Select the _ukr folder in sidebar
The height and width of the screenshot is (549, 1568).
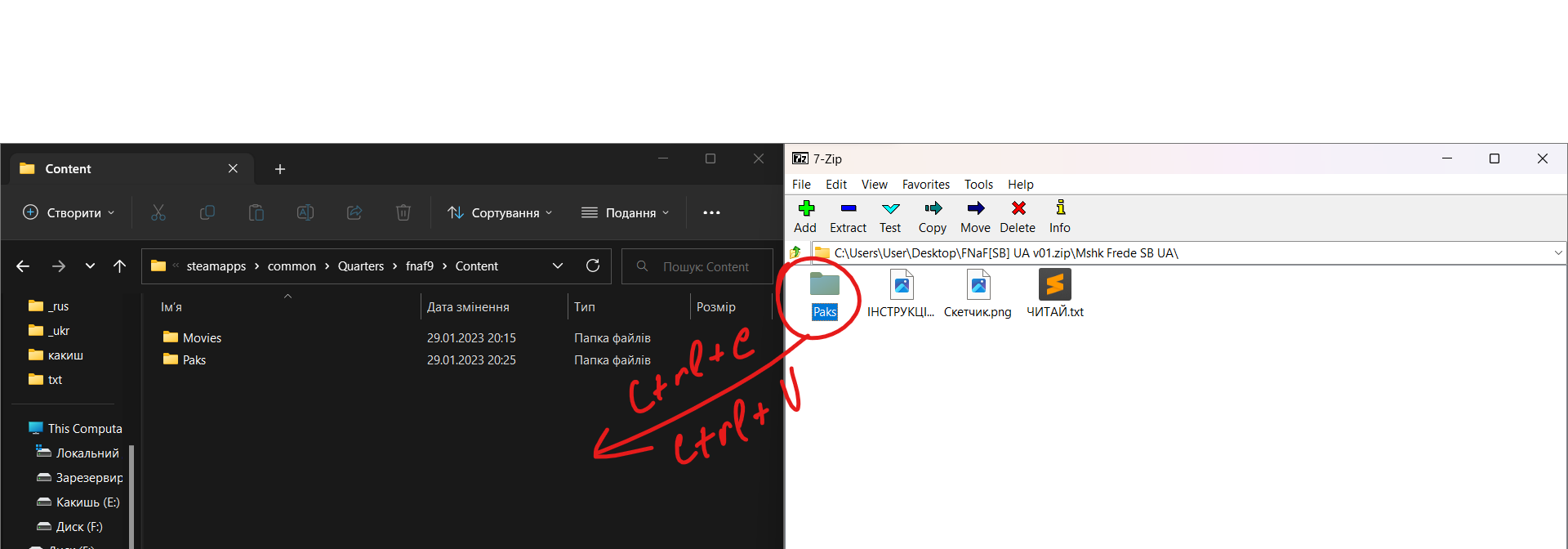59,331
